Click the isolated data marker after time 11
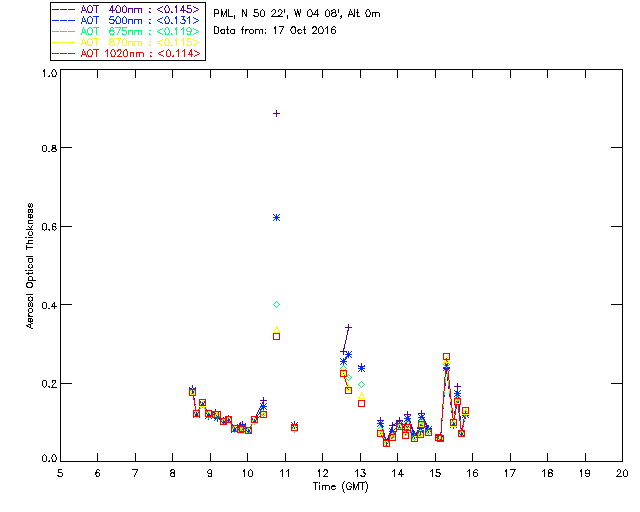The width and height of the screenshot is (640, 512). [x=294, y=427]
